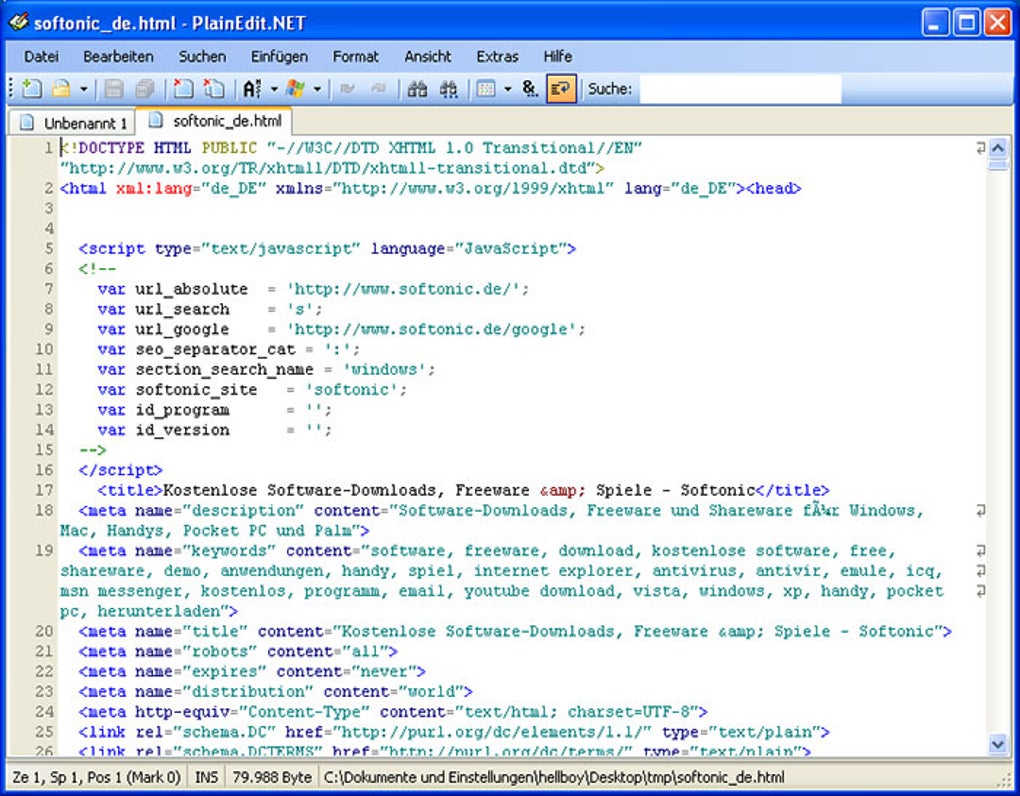Select the softonic_de.html tab
Screen dimensions: 1020x796
(x=214, y=121)
